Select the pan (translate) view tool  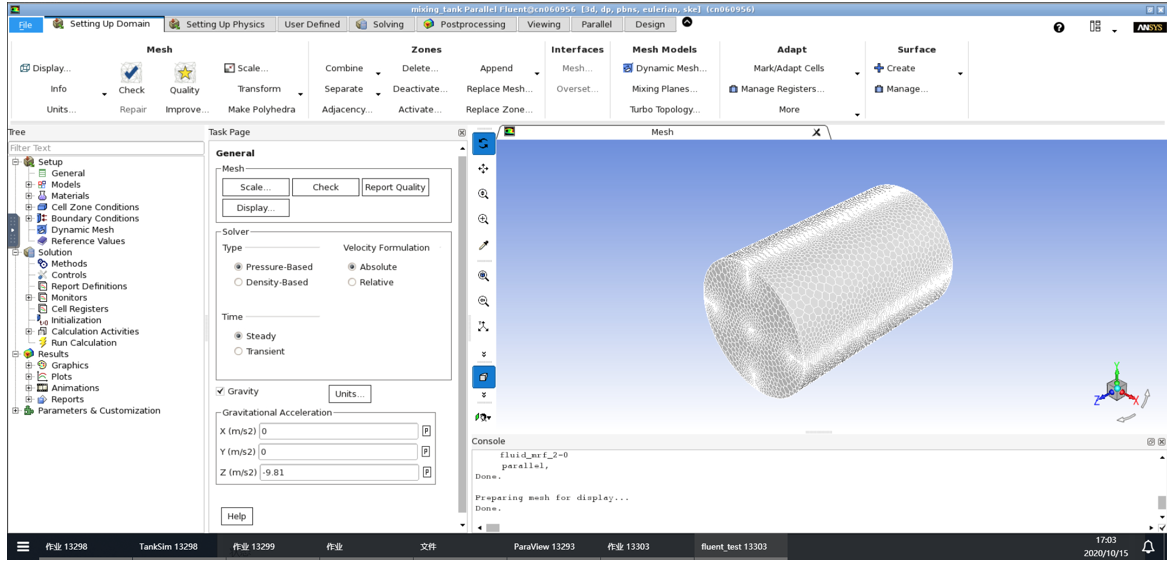coord(483,169)
